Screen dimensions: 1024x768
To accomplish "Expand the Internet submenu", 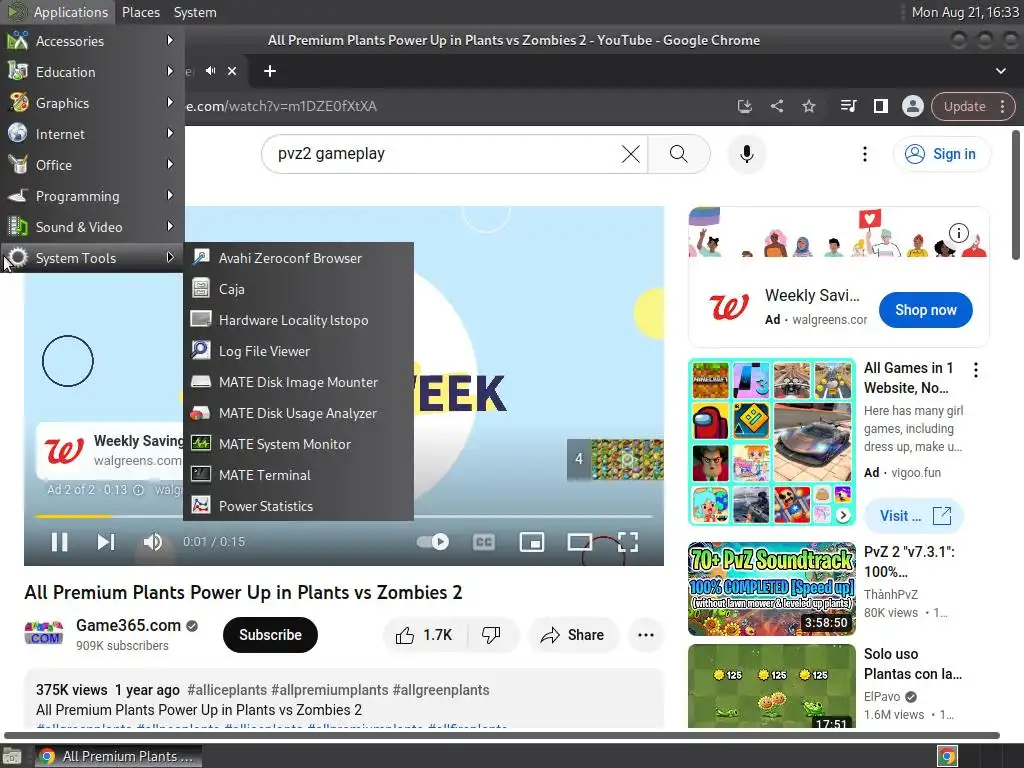I will click(x=92, y=134).
